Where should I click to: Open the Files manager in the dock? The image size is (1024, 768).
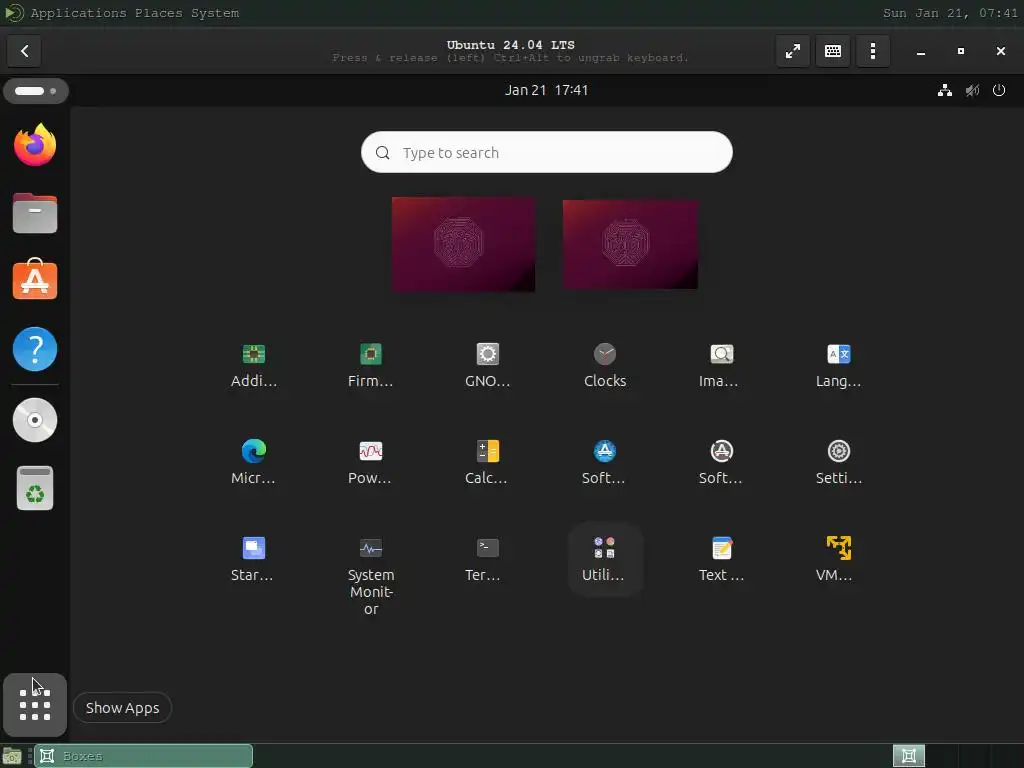35,213
